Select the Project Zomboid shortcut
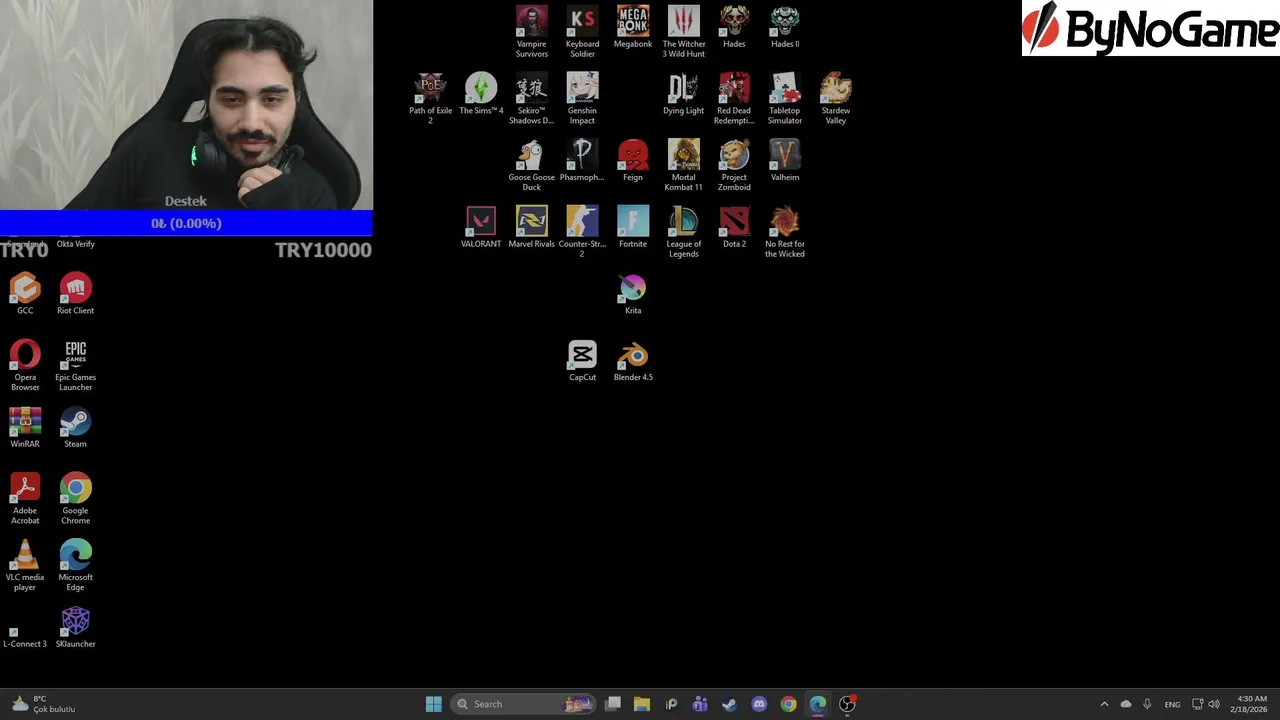This screenshot has height=720, width=1280. click(734, 165)
